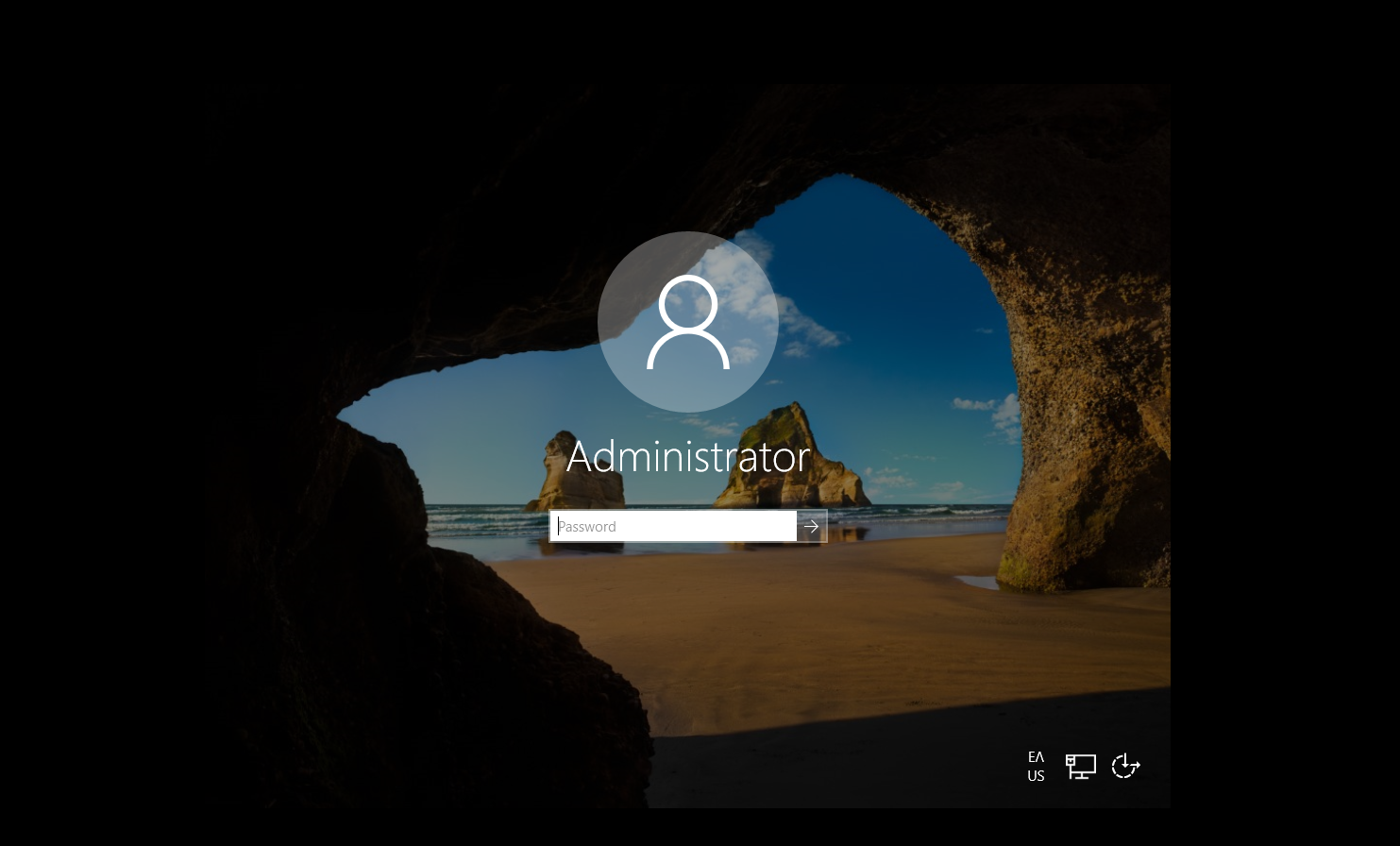Open the keyboard layout indicator
1400x846 pixels.
1036,766
